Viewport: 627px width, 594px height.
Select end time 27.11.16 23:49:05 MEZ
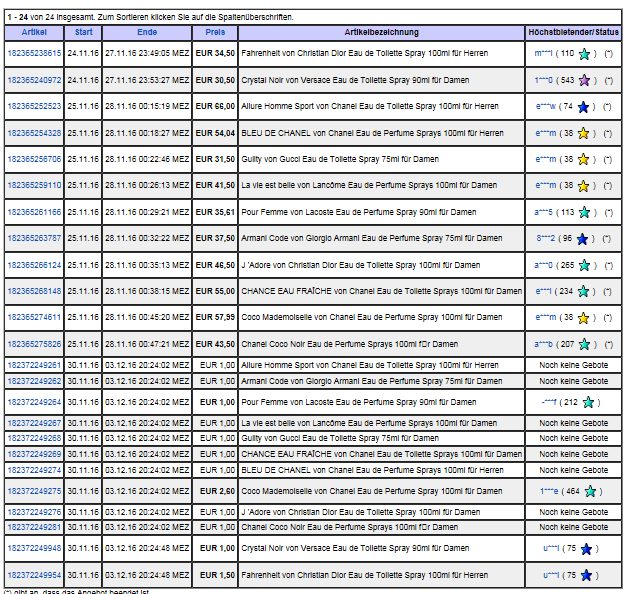pyautogui.click(x=147, y=53)
